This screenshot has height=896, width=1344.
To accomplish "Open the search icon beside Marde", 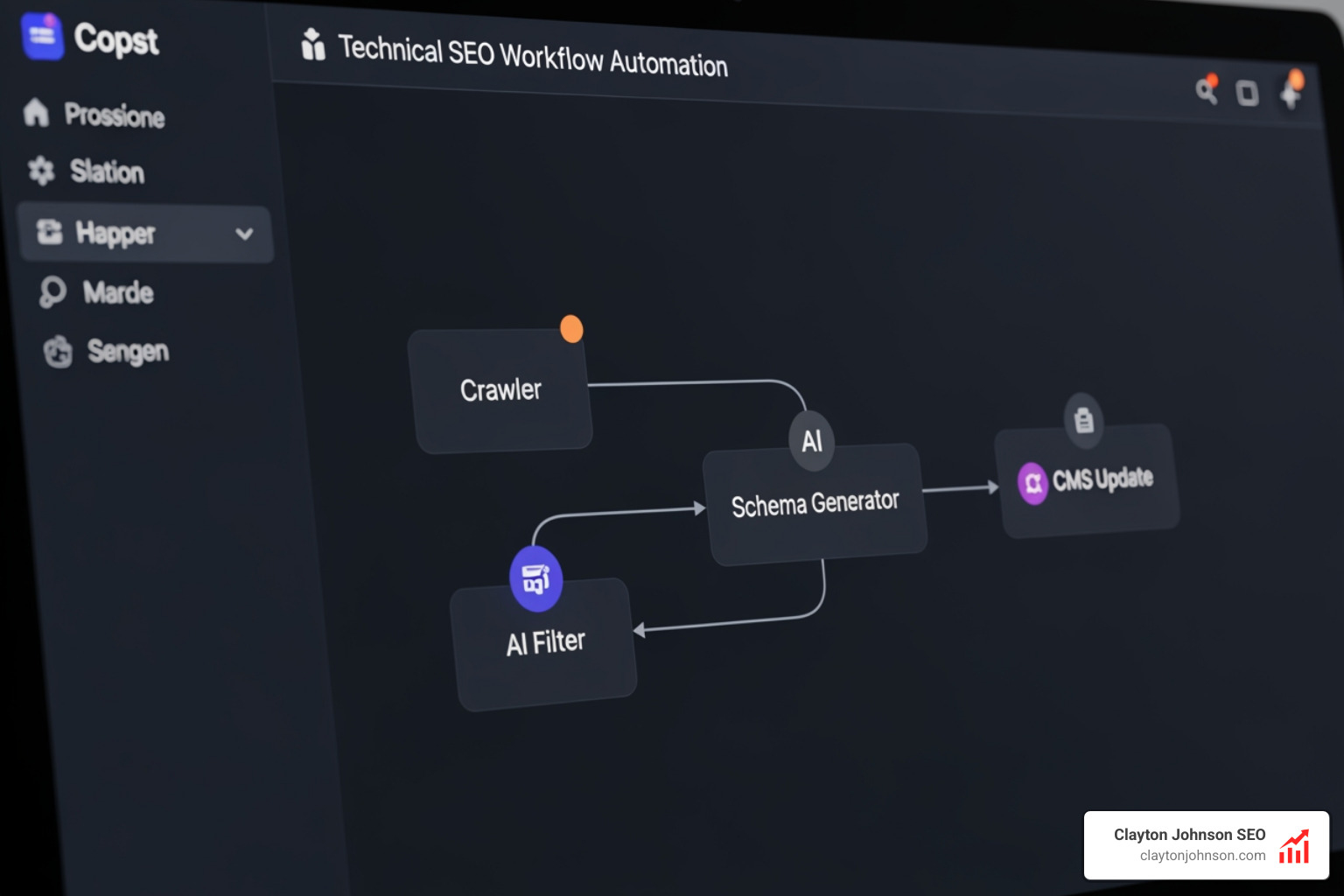I will (53, 292).
